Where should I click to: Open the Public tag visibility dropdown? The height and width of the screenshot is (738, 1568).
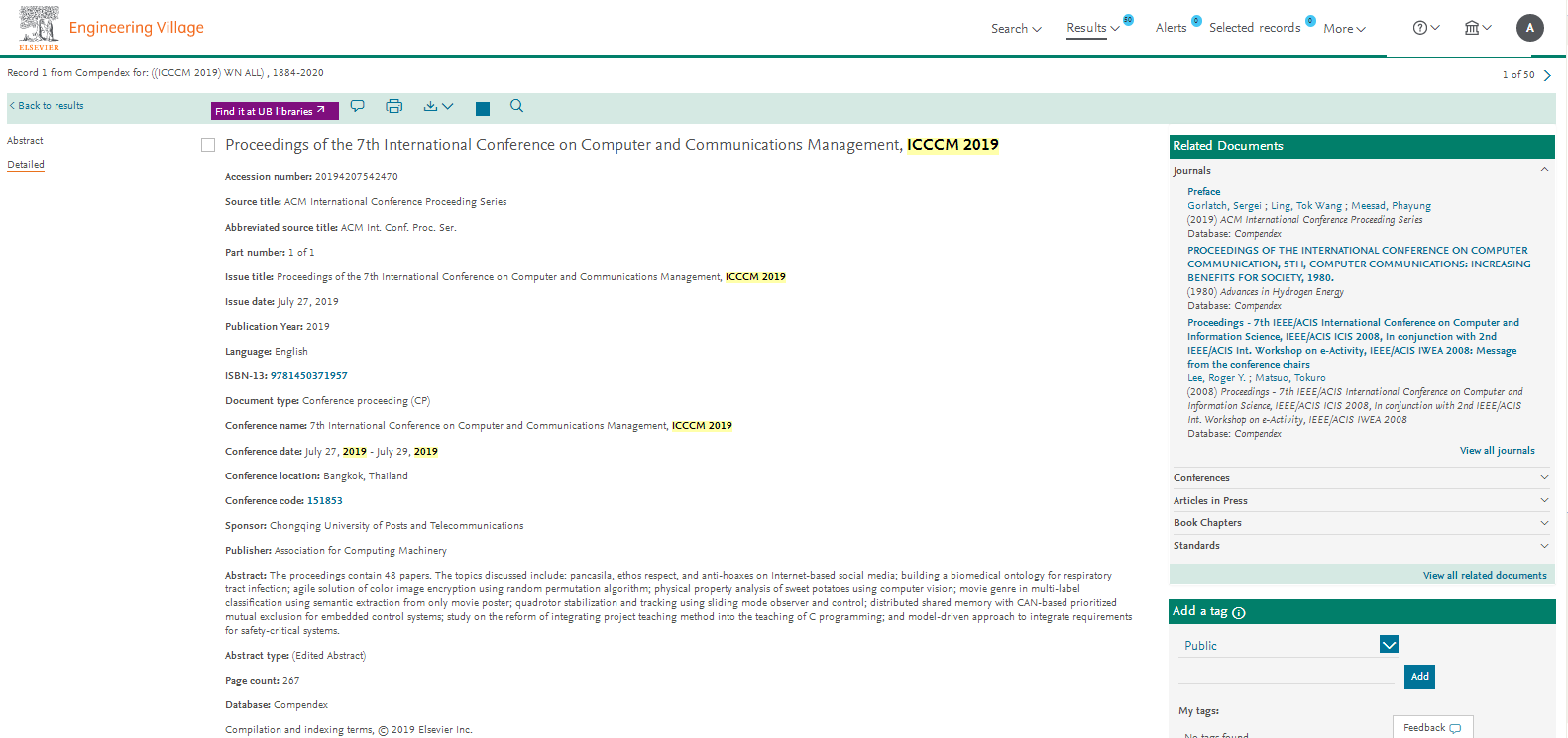point(1389,645)
